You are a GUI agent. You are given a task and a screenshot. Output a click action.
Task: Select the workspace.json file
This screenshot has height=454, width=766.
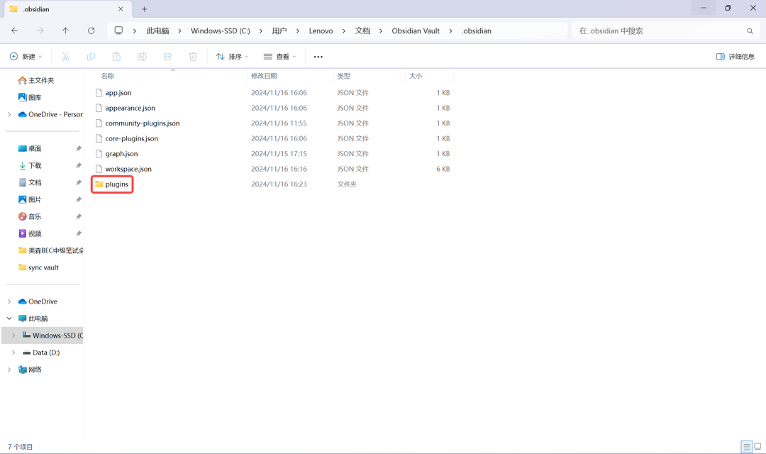[x=128, y=169]
